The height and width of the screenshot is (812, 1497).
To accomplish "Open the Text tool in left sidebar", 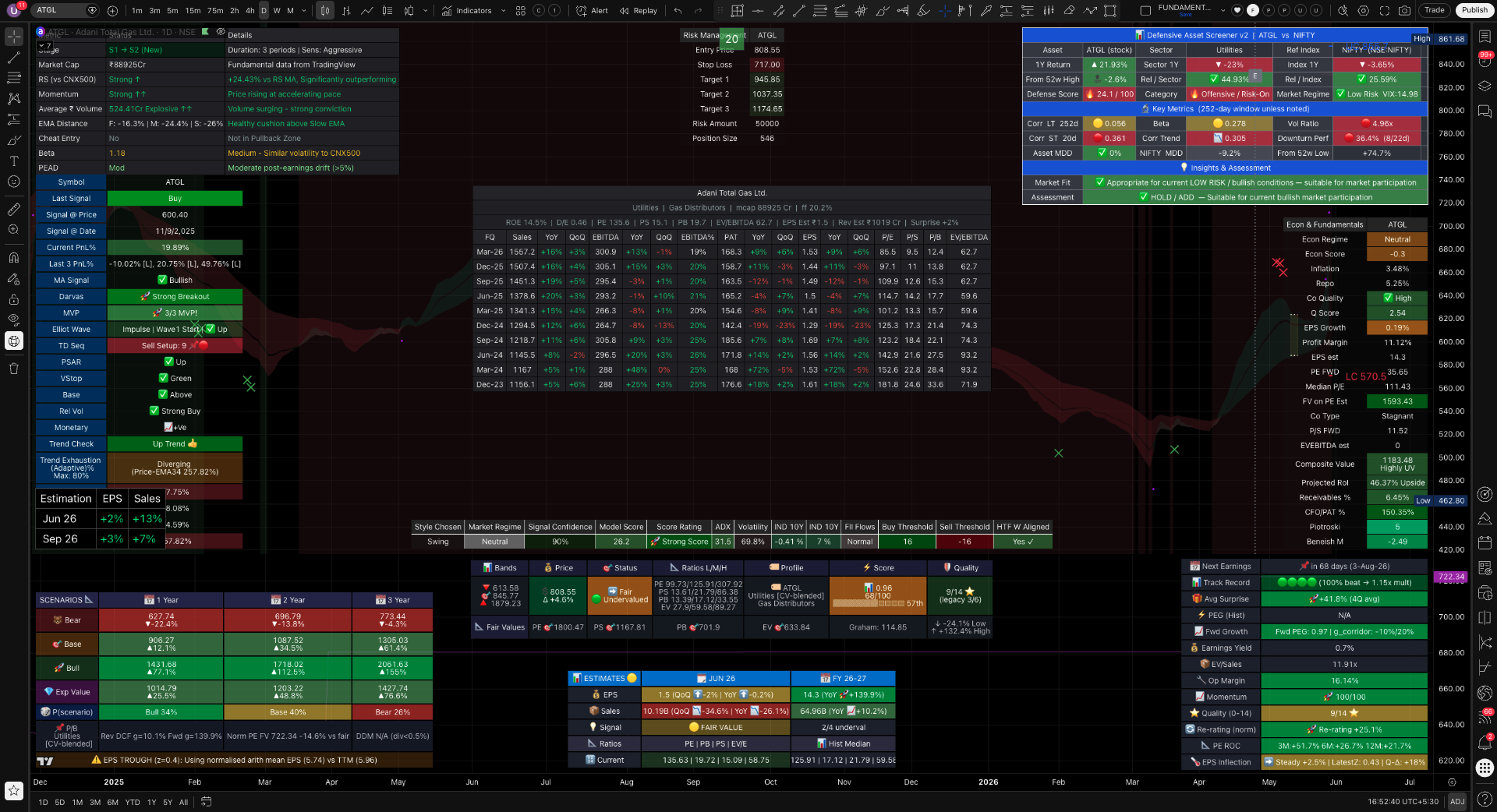I will point(14,161).
